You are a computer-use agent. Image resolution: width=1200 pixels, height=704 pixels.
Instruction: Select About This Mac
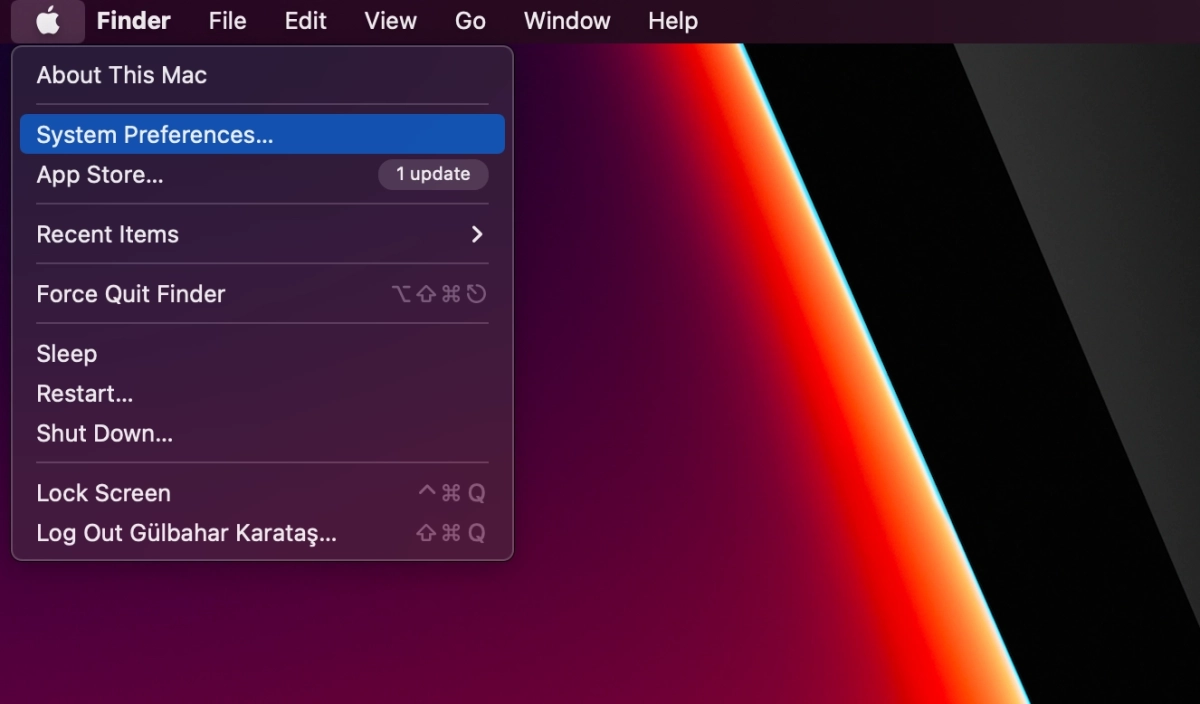(121, 75)
